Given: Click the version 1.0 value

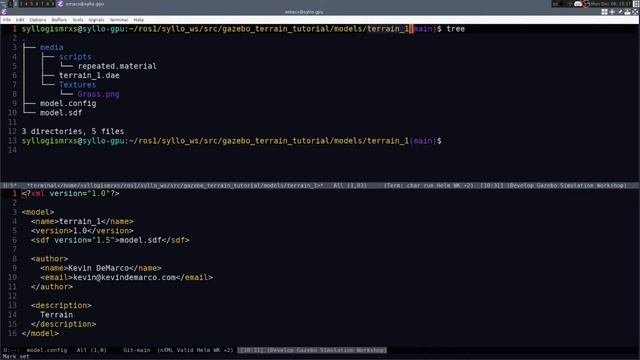Looking at the screenshot, I should click(x=80, y=231).
